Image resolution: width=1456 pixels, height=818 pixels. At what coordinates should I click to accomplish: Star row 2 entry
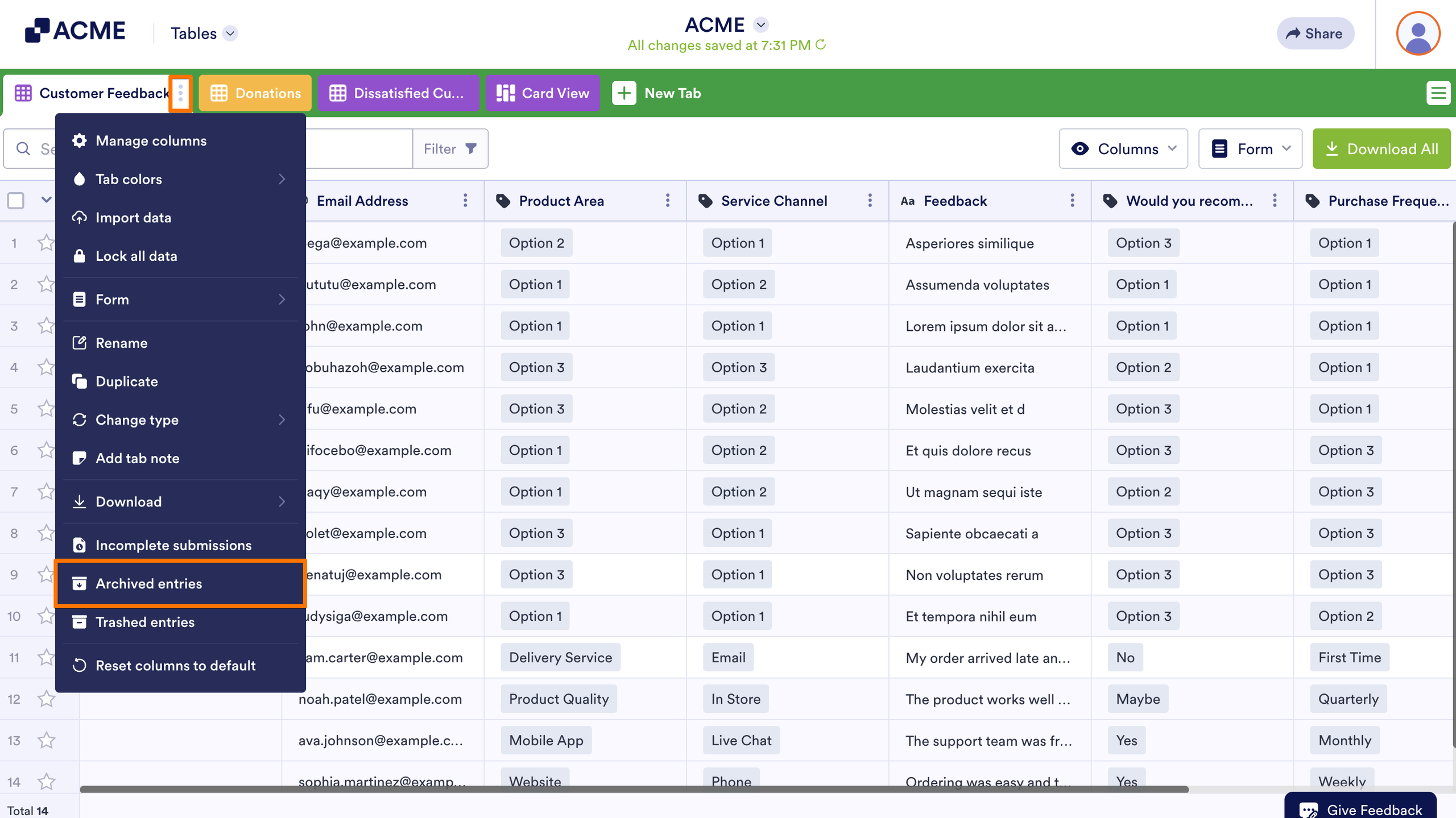pyautogui.click(x=46, y=284)
